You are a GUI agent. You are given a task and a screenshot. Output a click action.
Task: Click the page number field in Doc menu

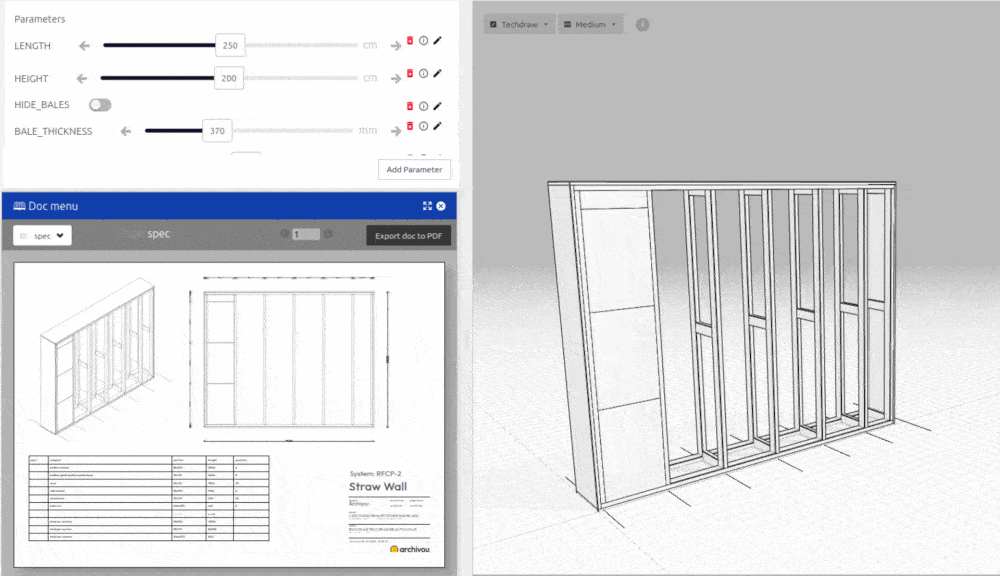point(305,234)
